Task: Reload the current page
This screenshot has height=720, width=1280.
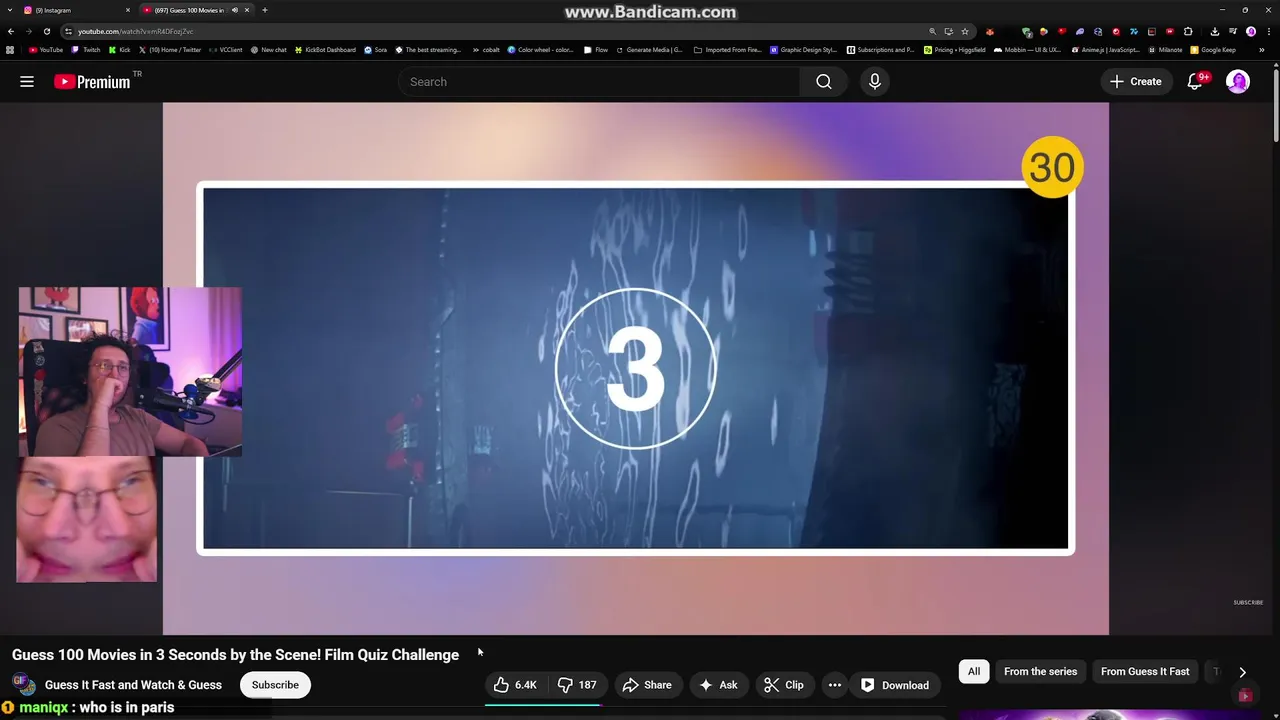Action: pyautogui.click(x=46, y=31)
